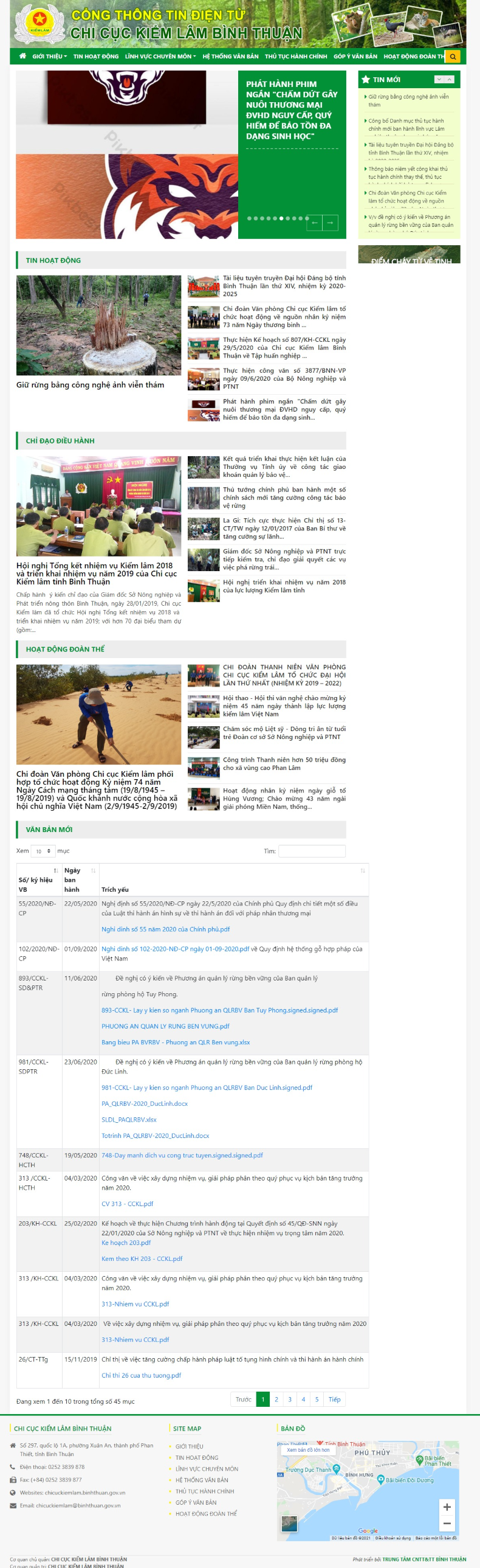480x1568 pixels.
Task: Go to previous slide with left arrow
Action: 314,223
